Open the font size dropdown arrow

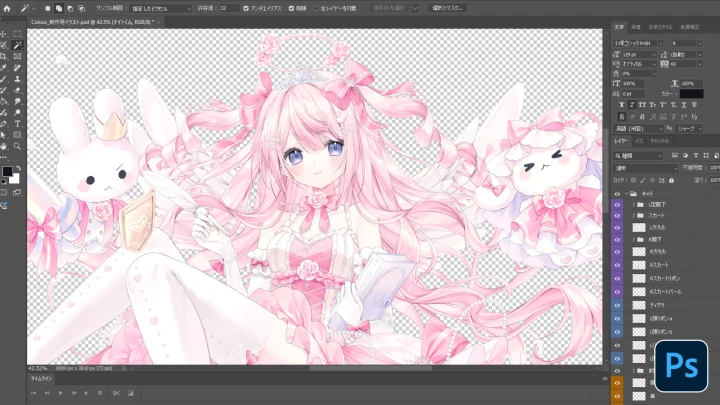[x=654, y=55]
